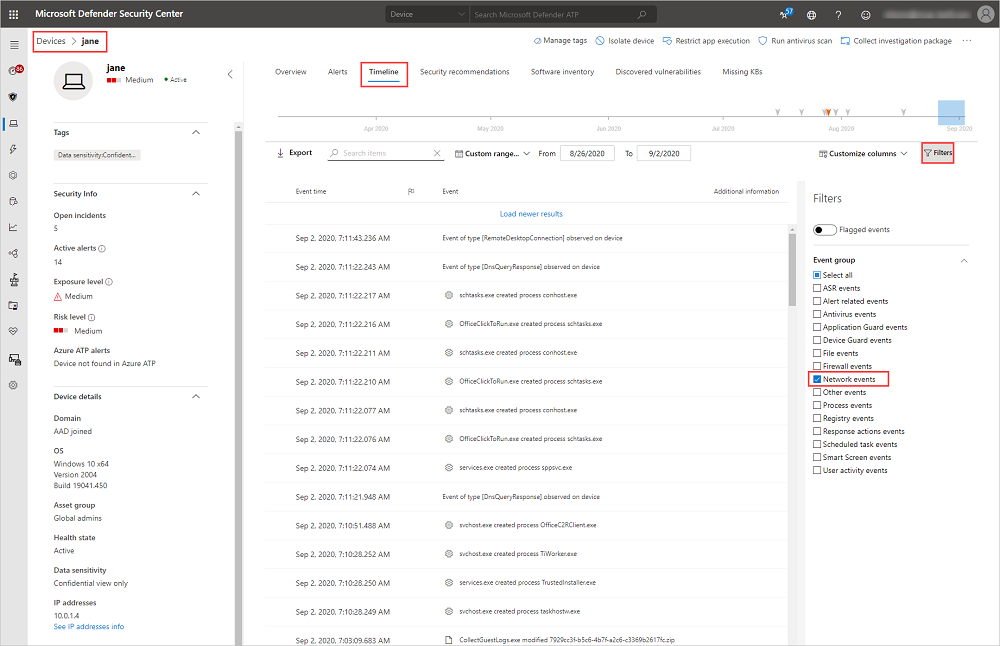Collapse the Event group filter section
Screen dimensions: 1000x646
coord(964,261)
